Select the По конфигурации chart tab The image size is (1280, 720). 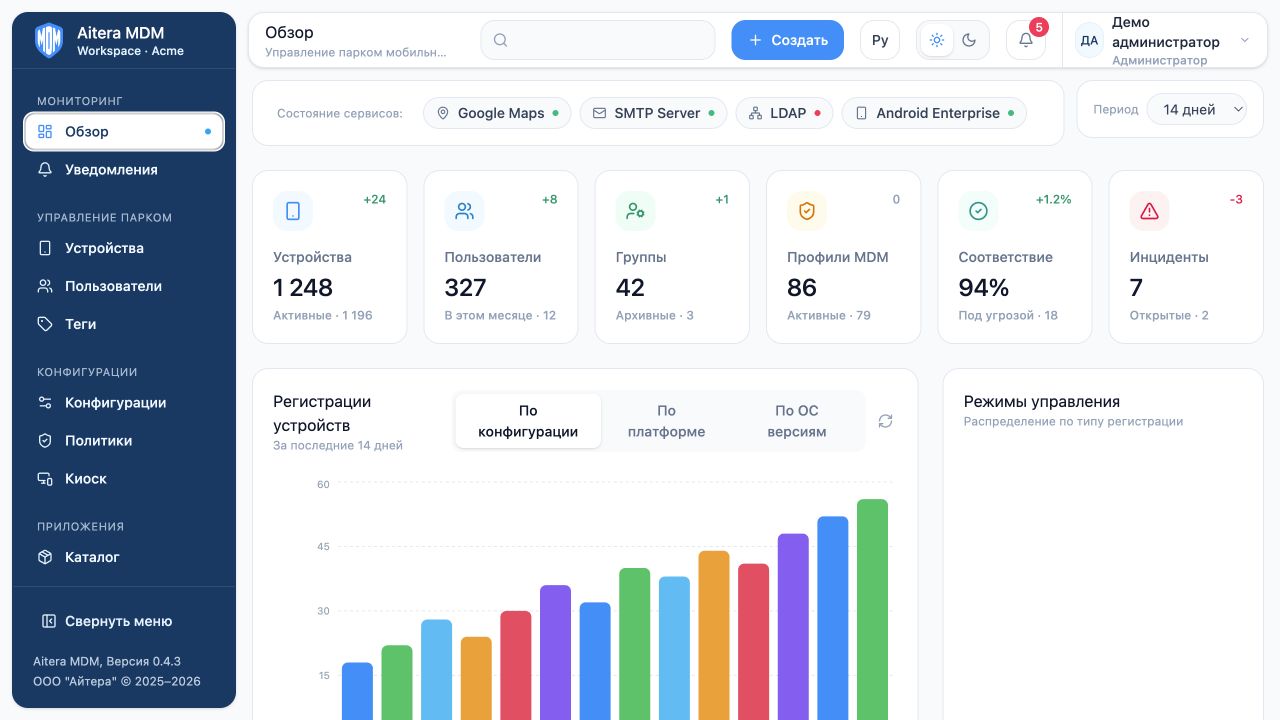pyautogui.click(x=528, y=421)
